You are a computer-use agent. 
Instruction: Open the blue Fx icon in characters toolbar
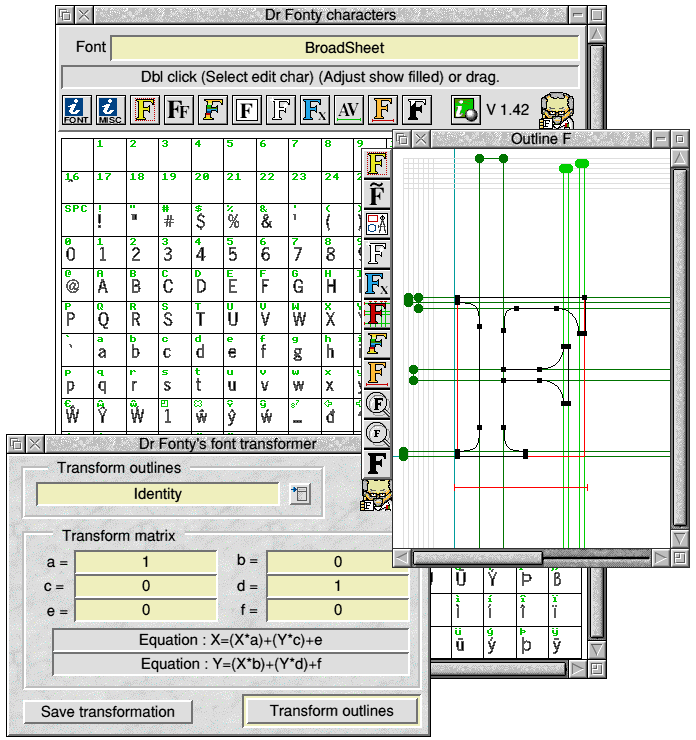(314, 110)
